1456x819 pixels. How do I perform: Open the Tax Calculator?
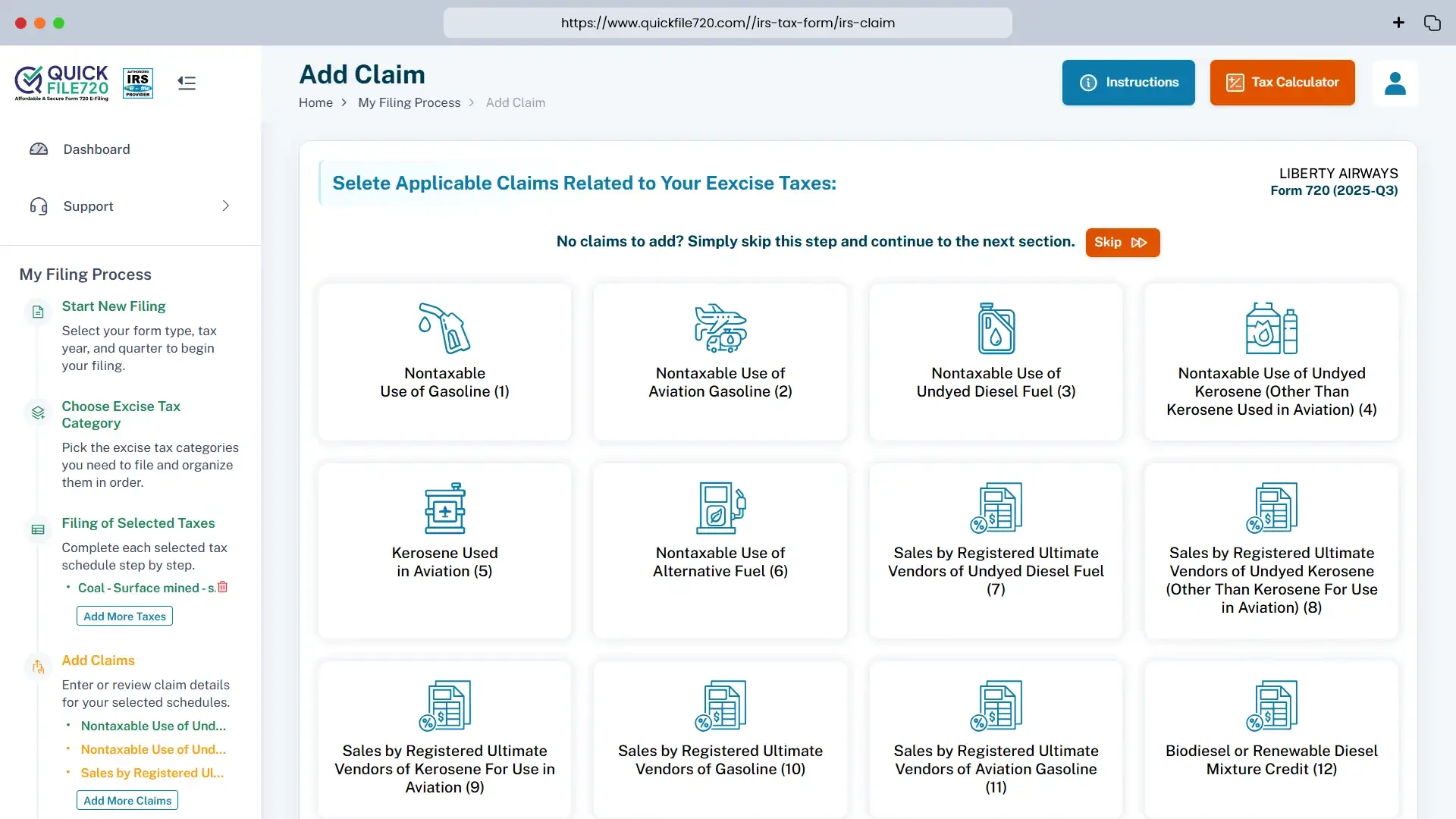1282,83
